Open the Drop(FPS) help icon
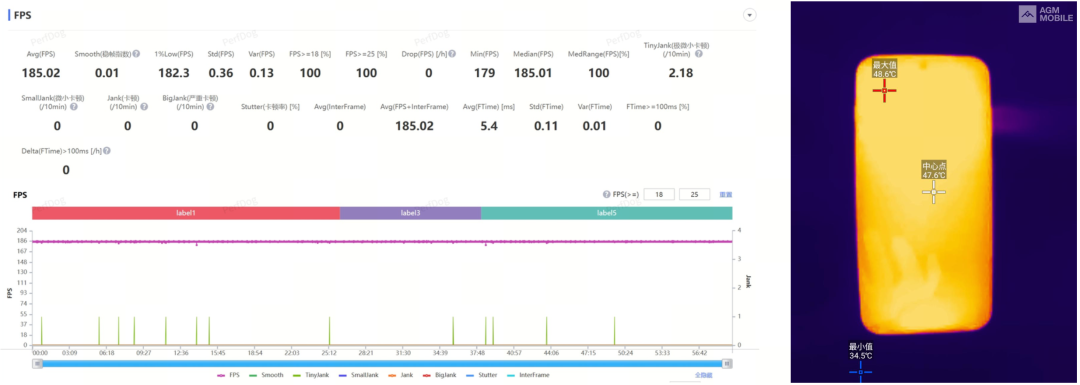 452,54
